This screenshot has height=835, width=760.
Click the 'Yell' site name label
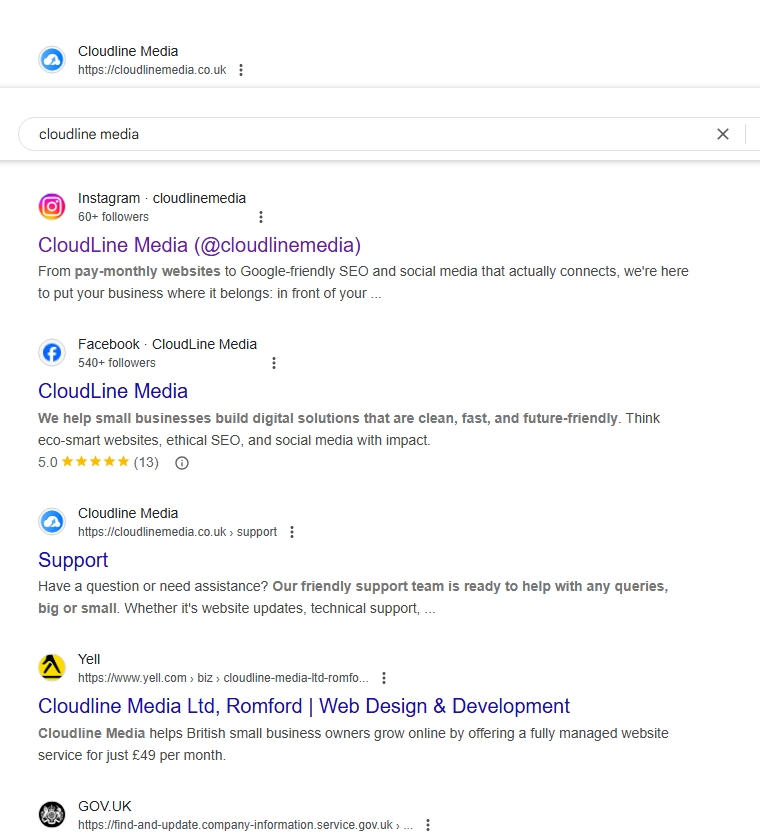point(89,660)
